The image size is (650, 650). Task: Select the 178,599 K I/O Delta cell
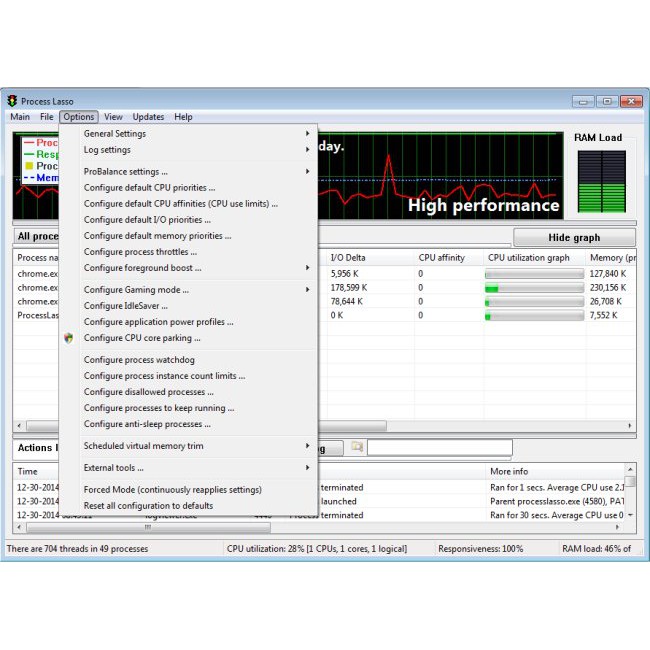[x=349, y=288]
